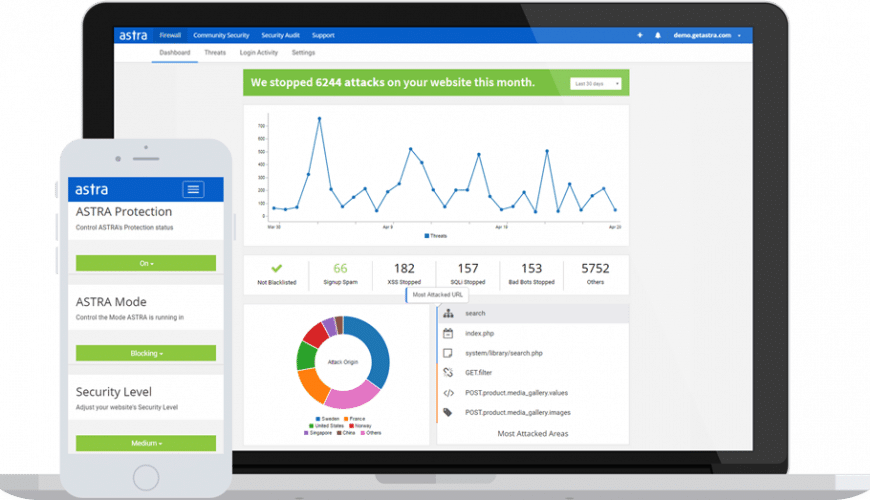870x500 pixels.
Task: Switch to the Threats tab
Action: (x=214, y=52)
